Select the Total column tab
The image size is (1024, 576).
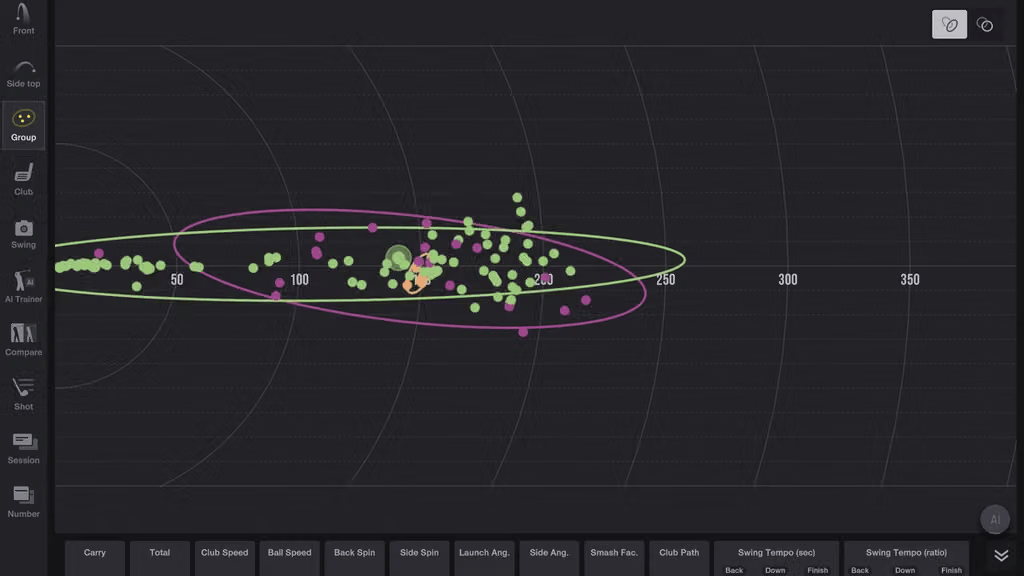tap(159, 558)
